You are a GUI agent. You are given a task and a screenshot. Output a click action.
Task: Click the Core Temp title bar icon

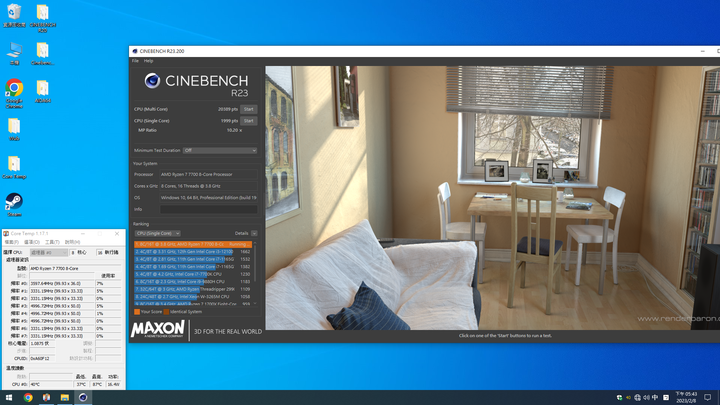click(6, 234)
